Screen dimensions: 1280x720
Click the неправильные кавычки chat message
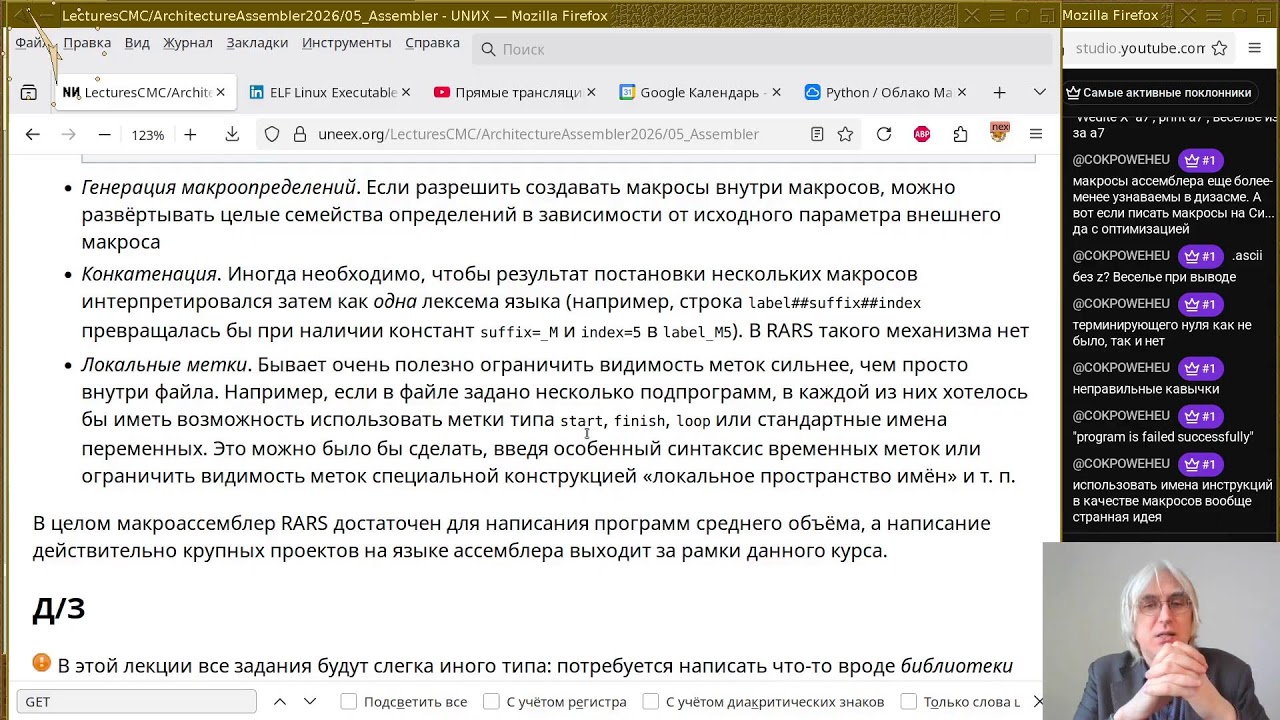point(1146,389)
